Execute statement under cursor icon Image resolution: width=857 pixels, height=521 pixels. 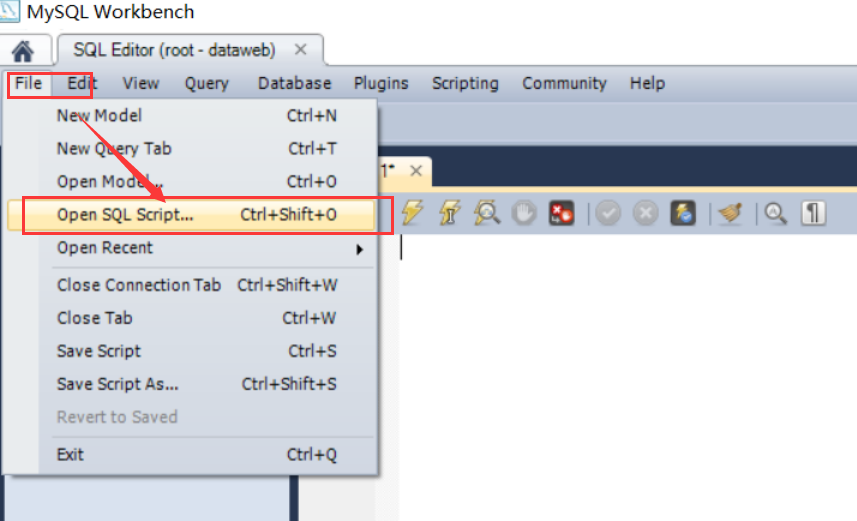[x=449, y=213]
